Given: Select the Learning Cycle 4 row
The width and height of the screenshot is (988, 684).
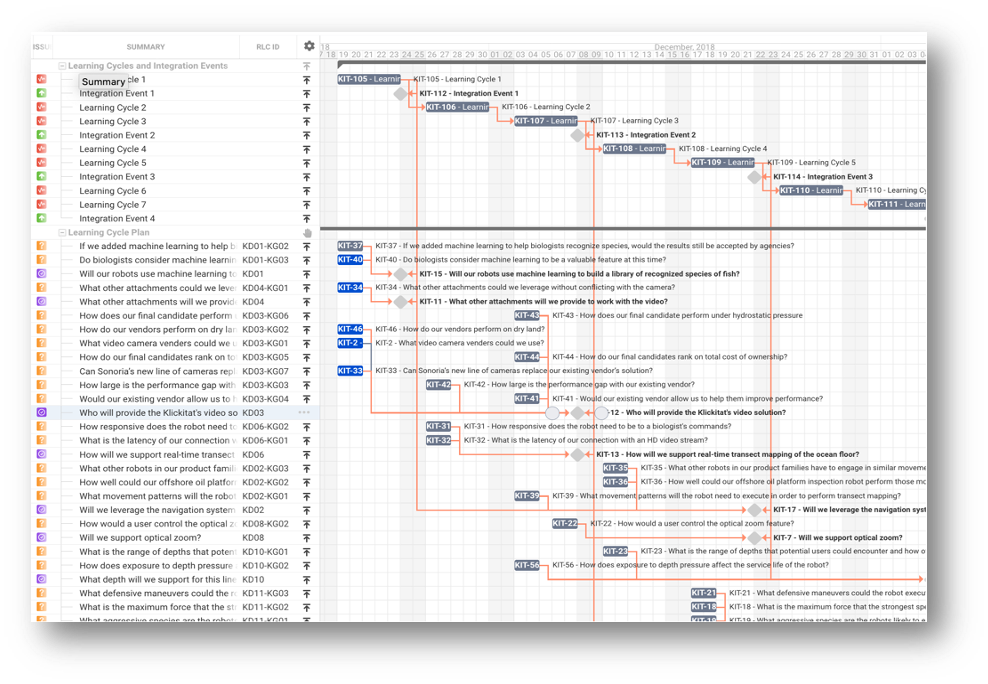Looking at the screenshot, I should 175,149.
